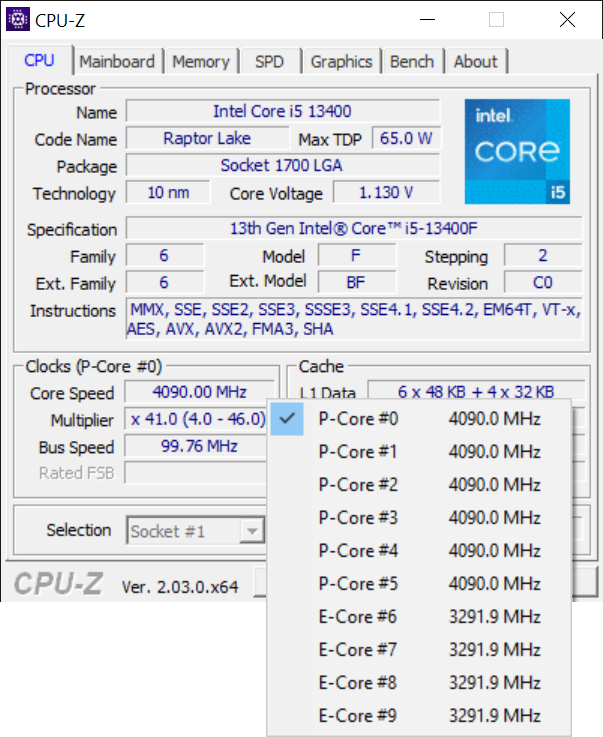Screen dimensions: 603x737
Task: Click the 65.0 W Max TDP value
Action: pyautogui.click(x=406, y=139)
